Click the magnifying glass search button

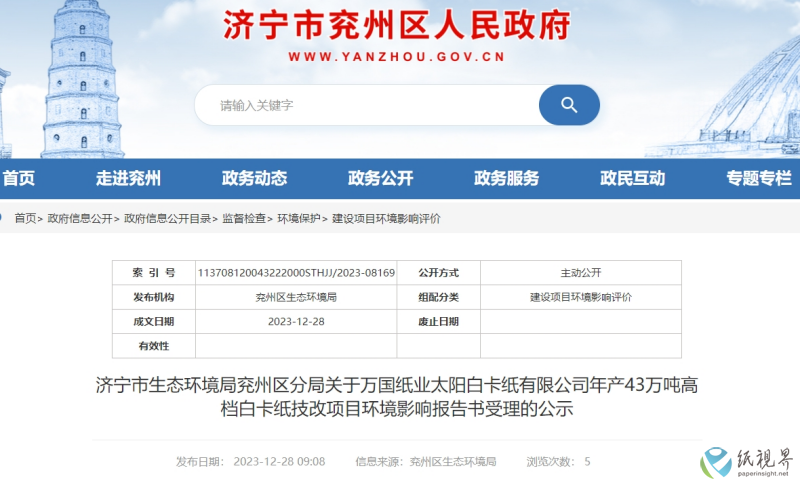(569, 105)
